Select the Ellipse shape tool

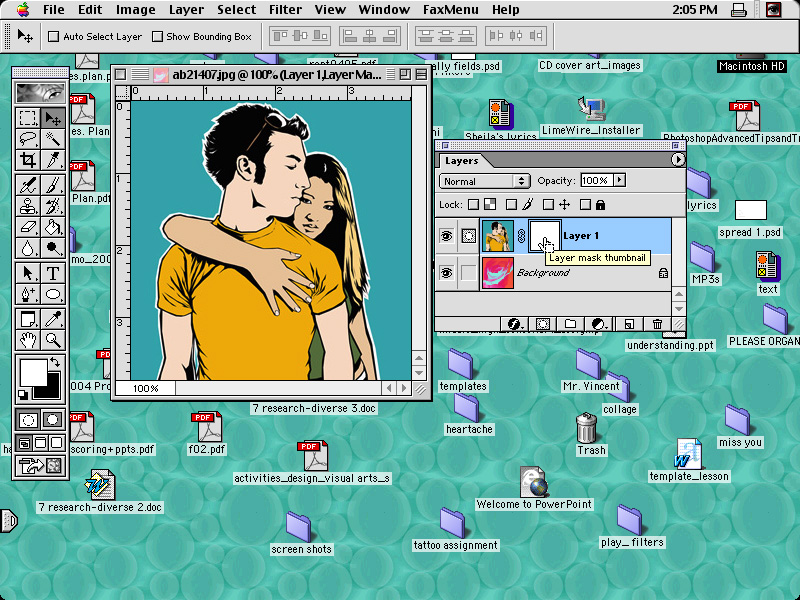[53, 294]
